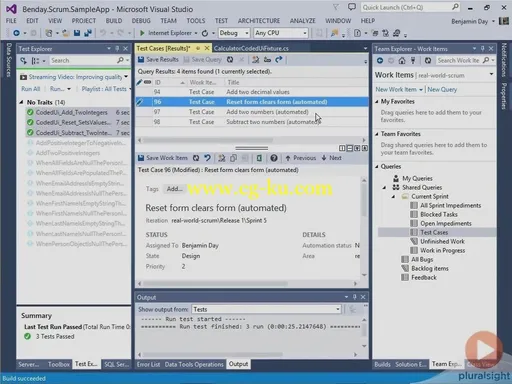Click the browser refresh icon beside Internet Explorer
The width and height of the screenshot is (512, 384).
(x=205, y=33)
